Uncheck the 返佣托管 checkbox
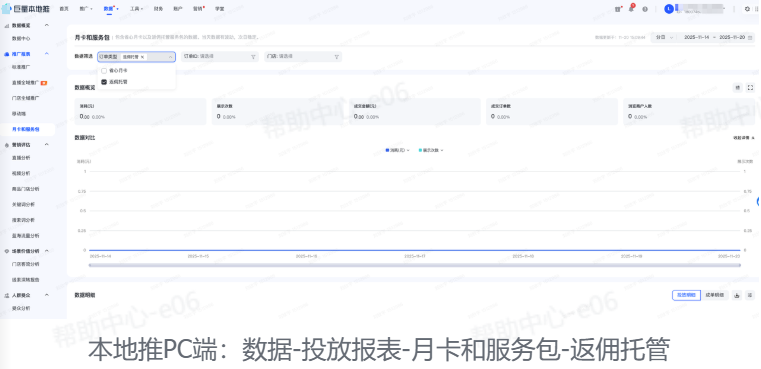Image resolution: width=761 pixels, height=369 pixels. (x=104, y=82)
